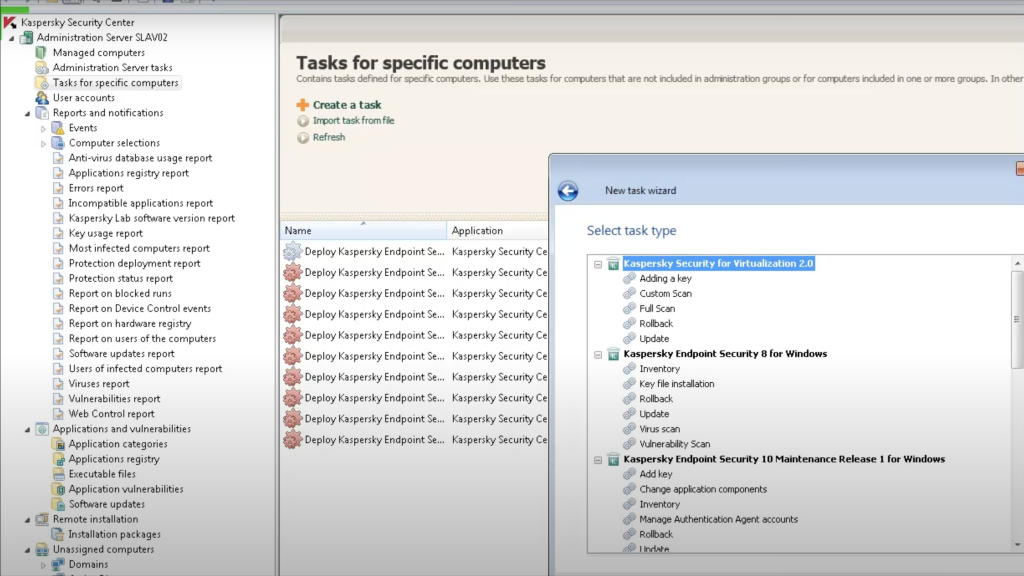Collapse the Kaspersky Security for Virtualization 2.0 group
The image size is (1024, 576).
(598, 264)
